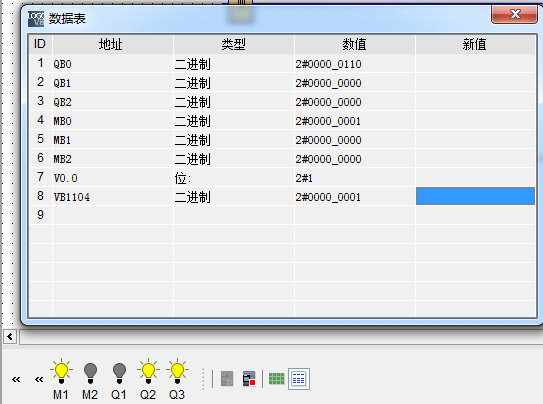Viewport: 543px width, 404px height.
Task: Open the green grid table icon
Action: click(276, 379)
